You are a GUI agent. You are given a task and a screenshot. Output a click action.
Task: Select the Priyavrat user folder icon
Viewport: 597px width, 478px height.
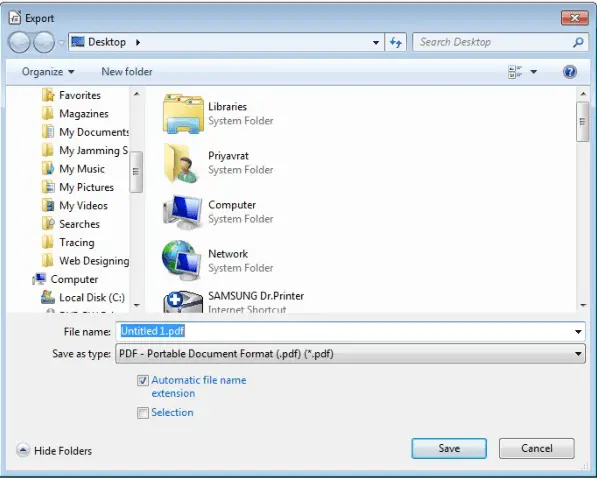pos(180,163)
